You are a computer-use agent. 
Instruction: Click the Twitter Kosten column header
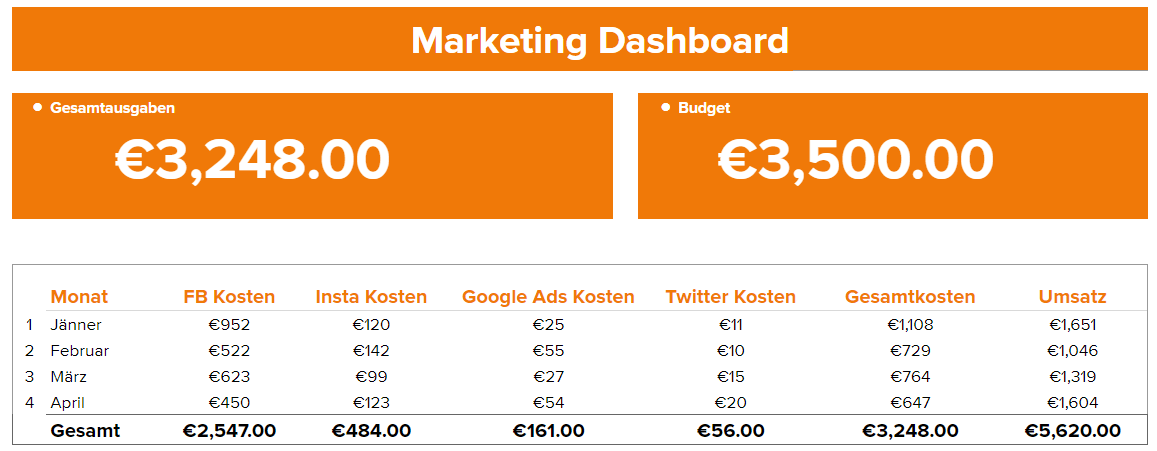click(731, 297)
